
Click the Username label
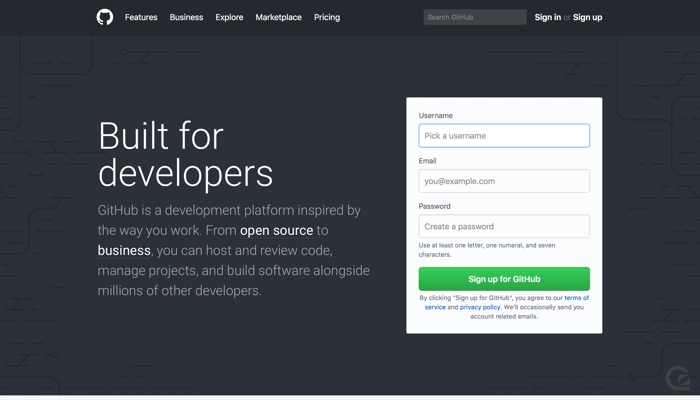coord(436,116)
